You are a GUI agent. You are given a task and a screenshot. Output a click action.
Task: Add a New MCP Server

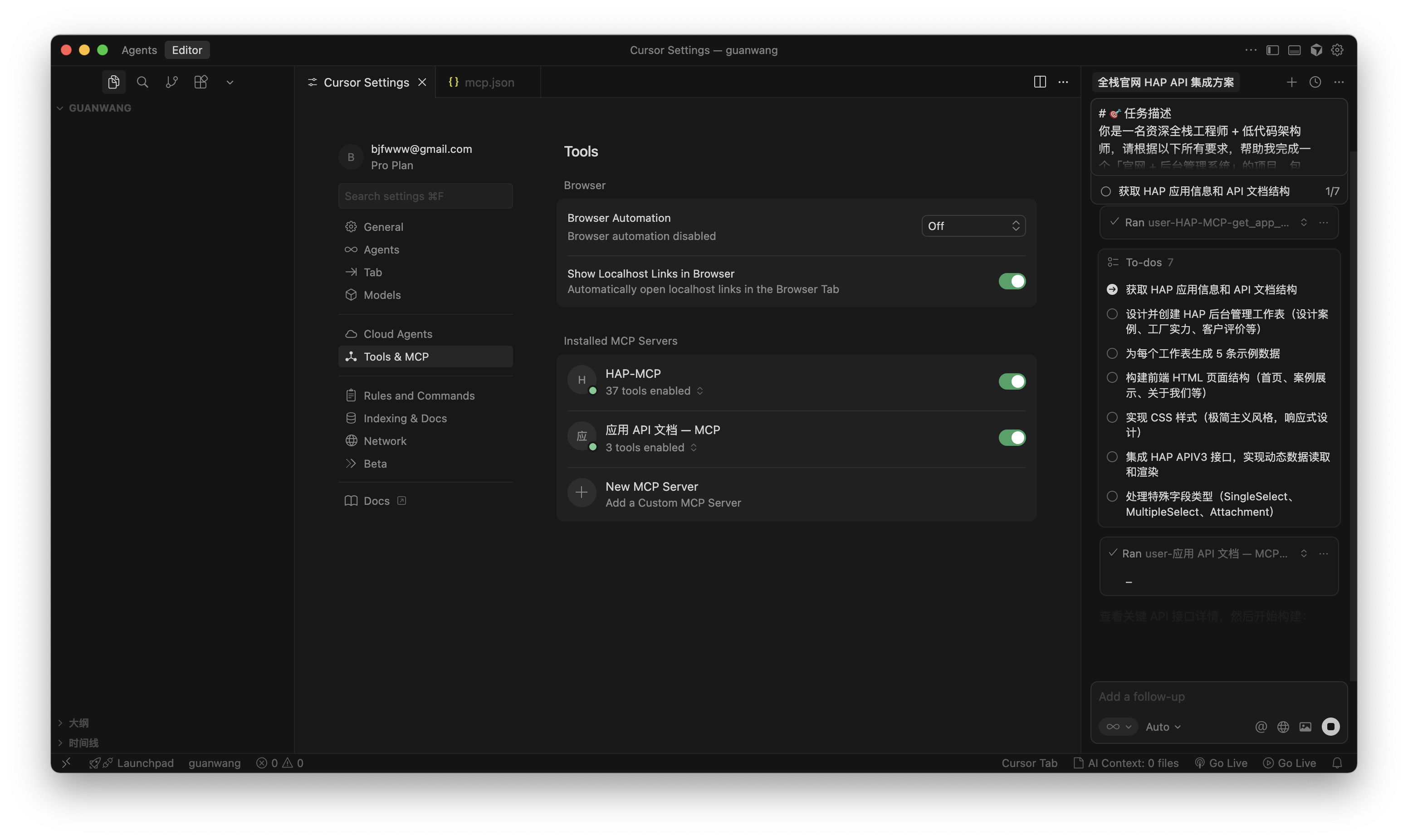pos(651,493)
